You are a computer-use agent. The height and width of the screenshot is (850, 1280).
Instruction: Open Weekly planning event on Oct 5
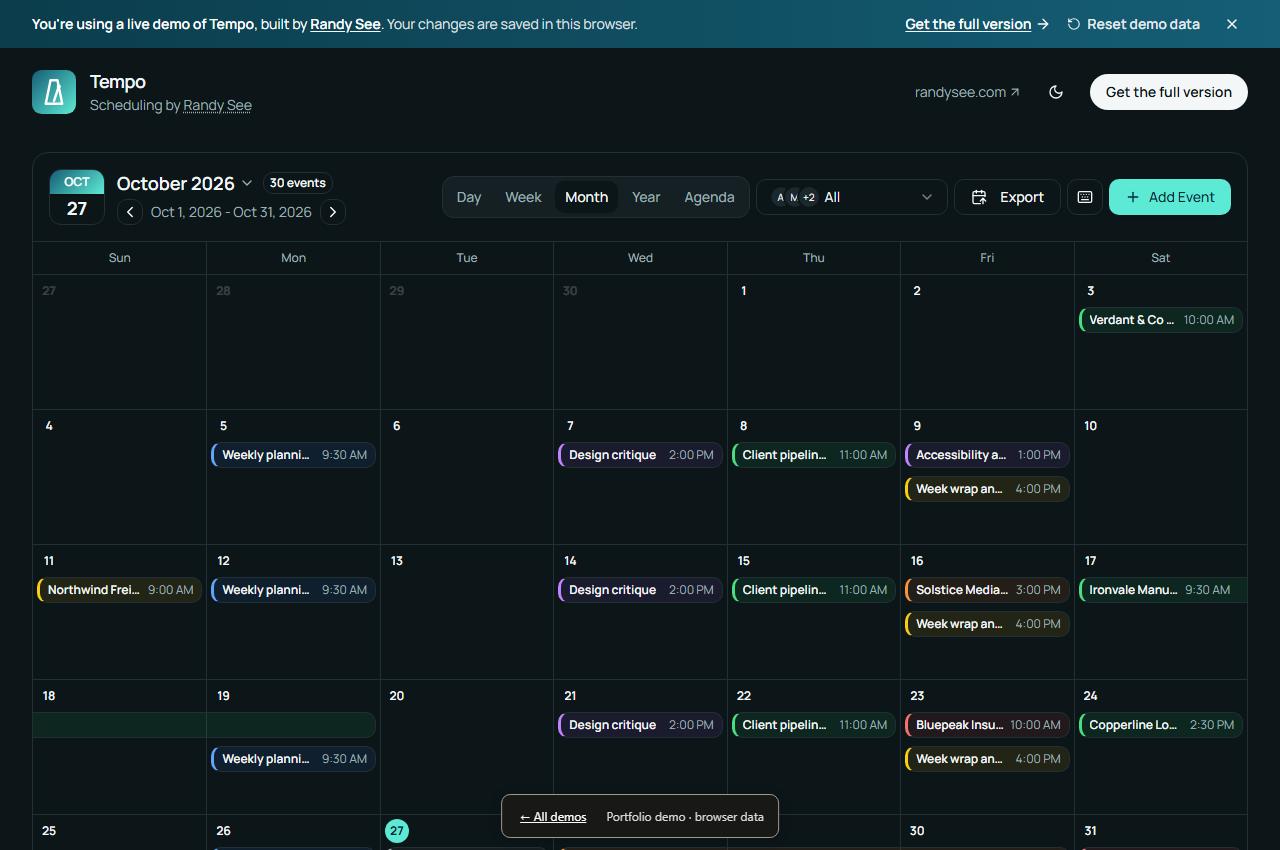293,455
